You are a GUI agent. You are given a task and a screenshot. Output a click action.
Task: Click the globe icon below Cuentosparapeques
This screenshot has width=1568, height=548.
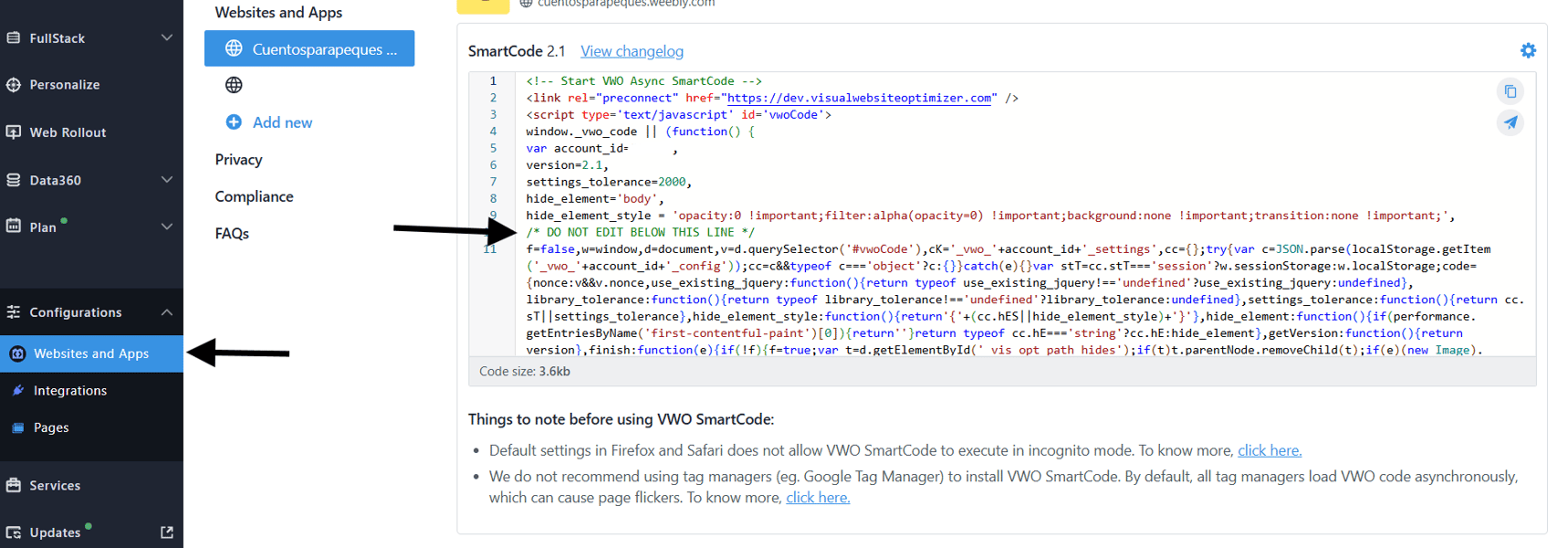(x=234, y=85)
